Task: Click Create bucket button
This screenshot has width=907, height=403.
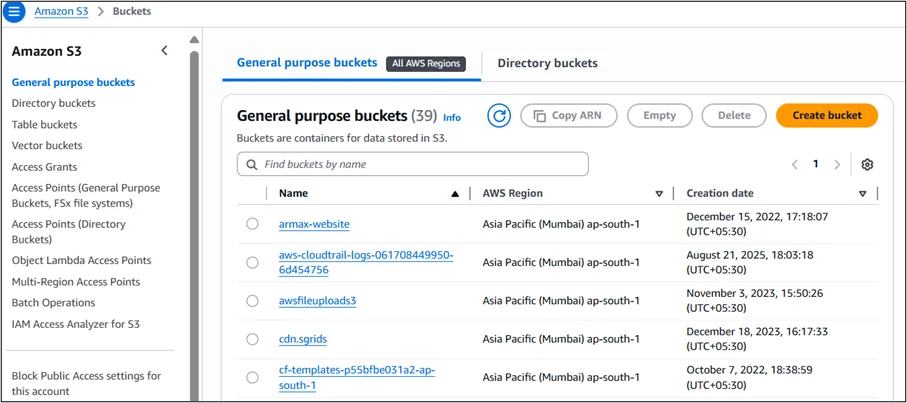Action: click(827, 115)
